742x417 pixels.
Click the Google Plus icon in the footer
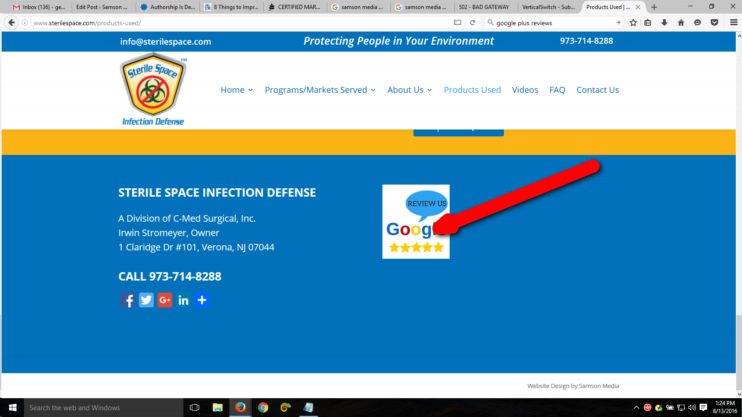coord(165,300)
